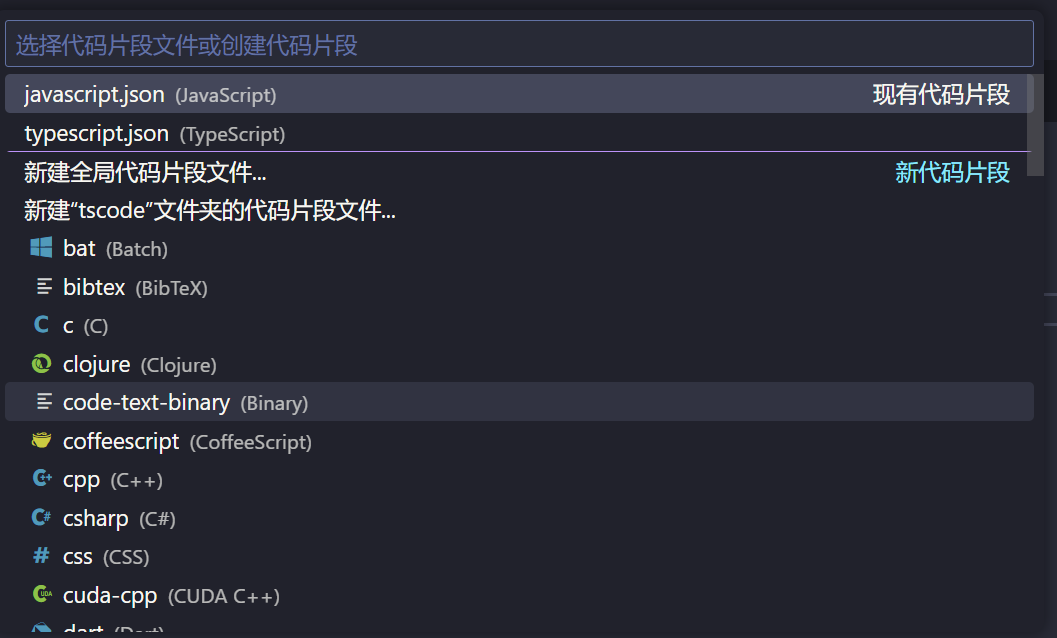The image size is (1057, 638).
Task: Click the BibTeX file icon beside bibtex
Action: tap(43, 287)
